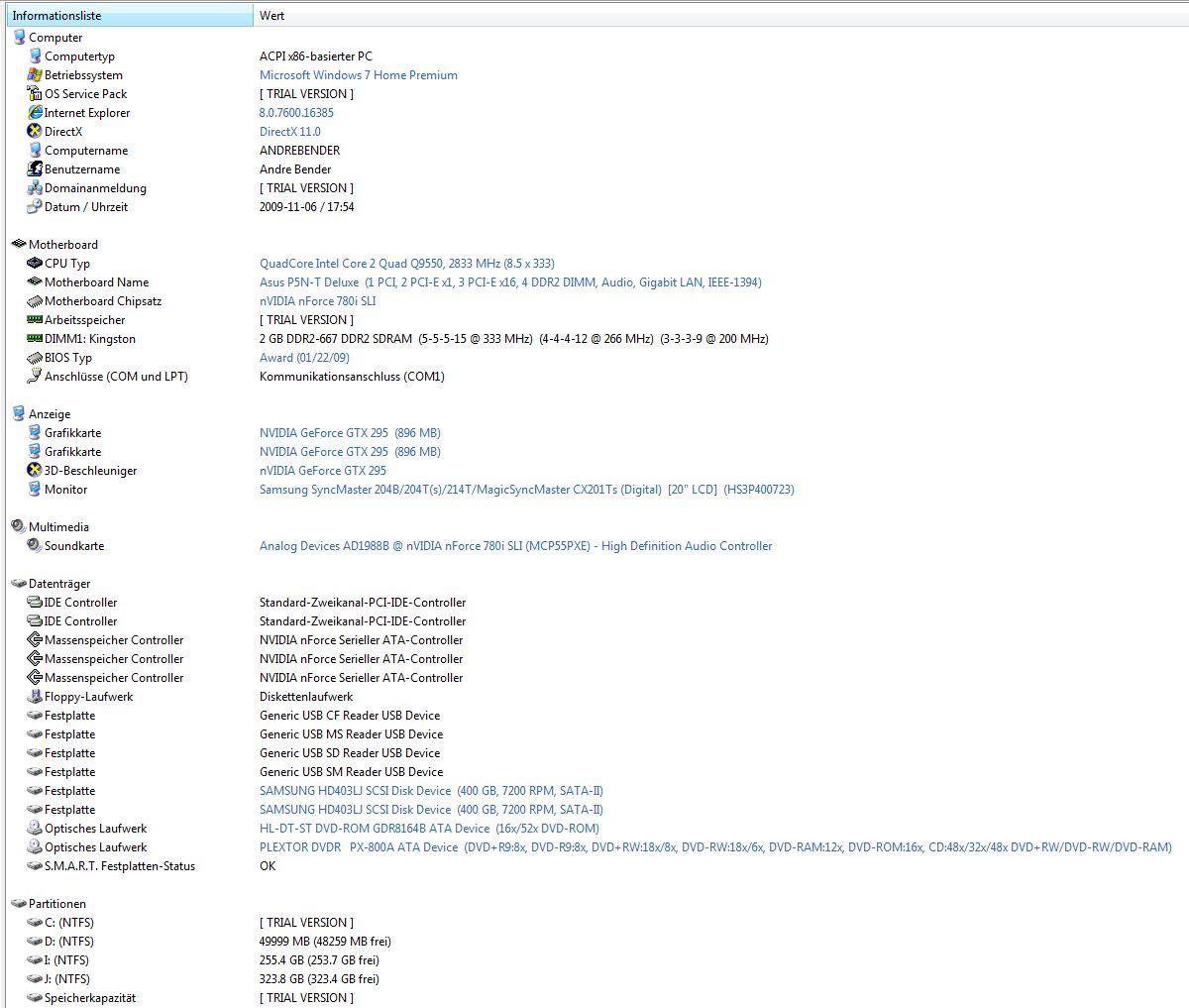This screenshot has height=1008, width=1189.
Task: Click the Datum / Uhrzeit clock icon
Action: tap(35, 207)
